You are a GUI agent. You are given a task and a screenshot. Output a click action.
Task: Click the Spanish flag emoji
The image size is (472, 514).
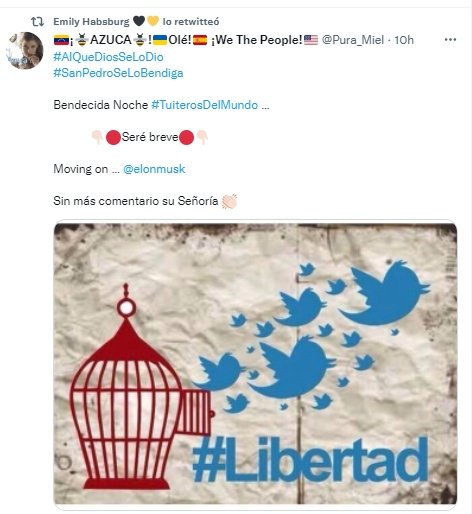coord(200,40)
